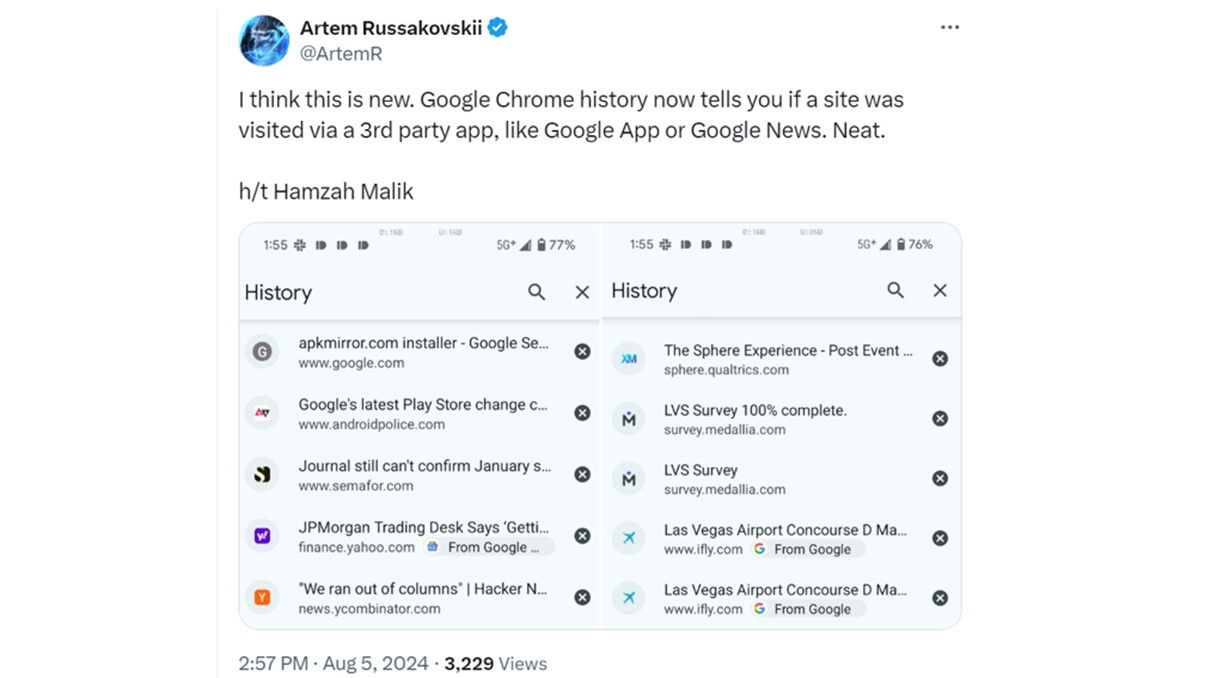Click the 2:57 PM Aug 5, 2024 timestamp

coord(334,663)
